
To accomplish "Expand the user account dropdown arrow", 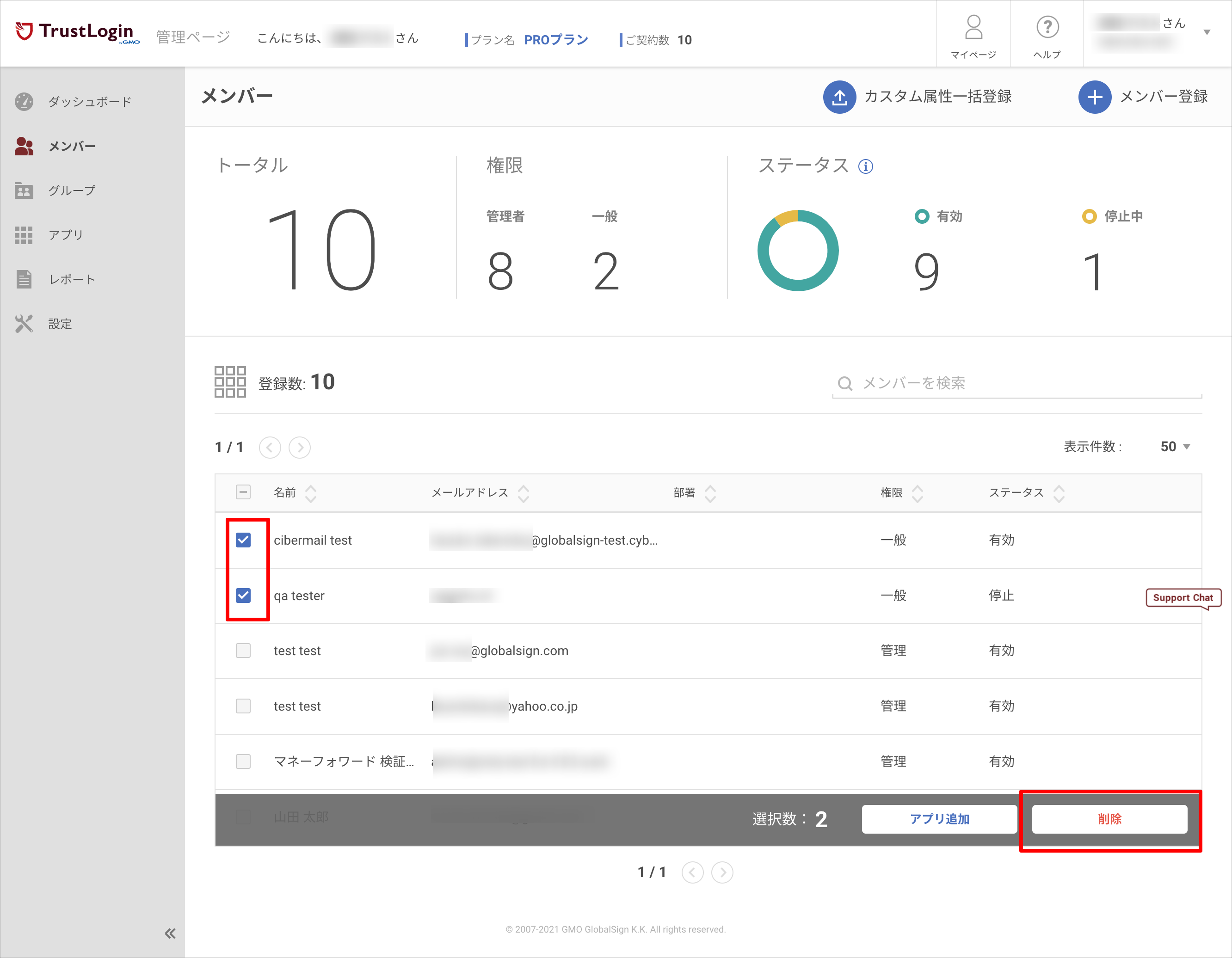I will (x=1207, y=32).
